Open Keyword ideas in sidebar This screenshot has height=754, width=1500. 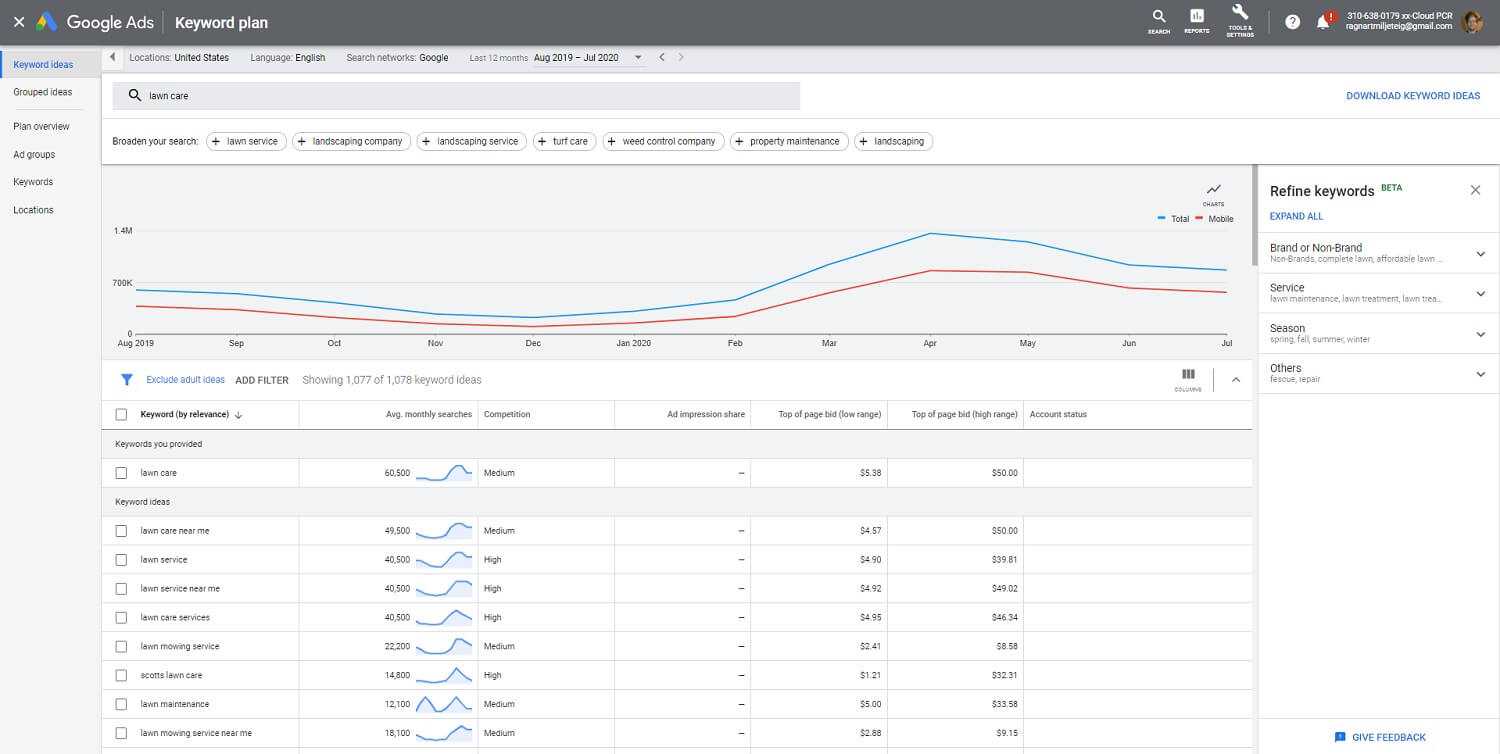[43, 65]
